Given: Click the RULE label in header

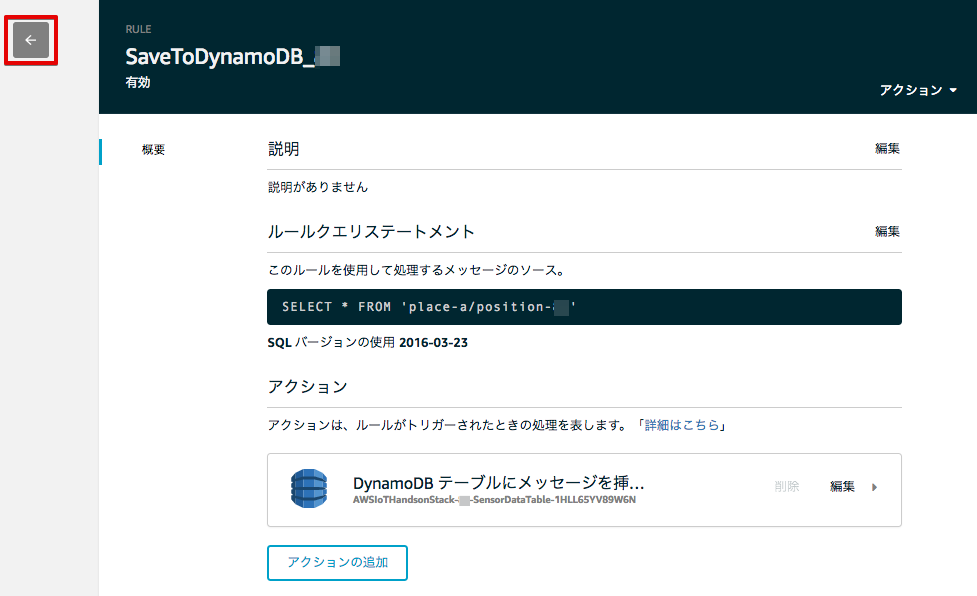Looking at the screenshot, I should tap(138, 29).
